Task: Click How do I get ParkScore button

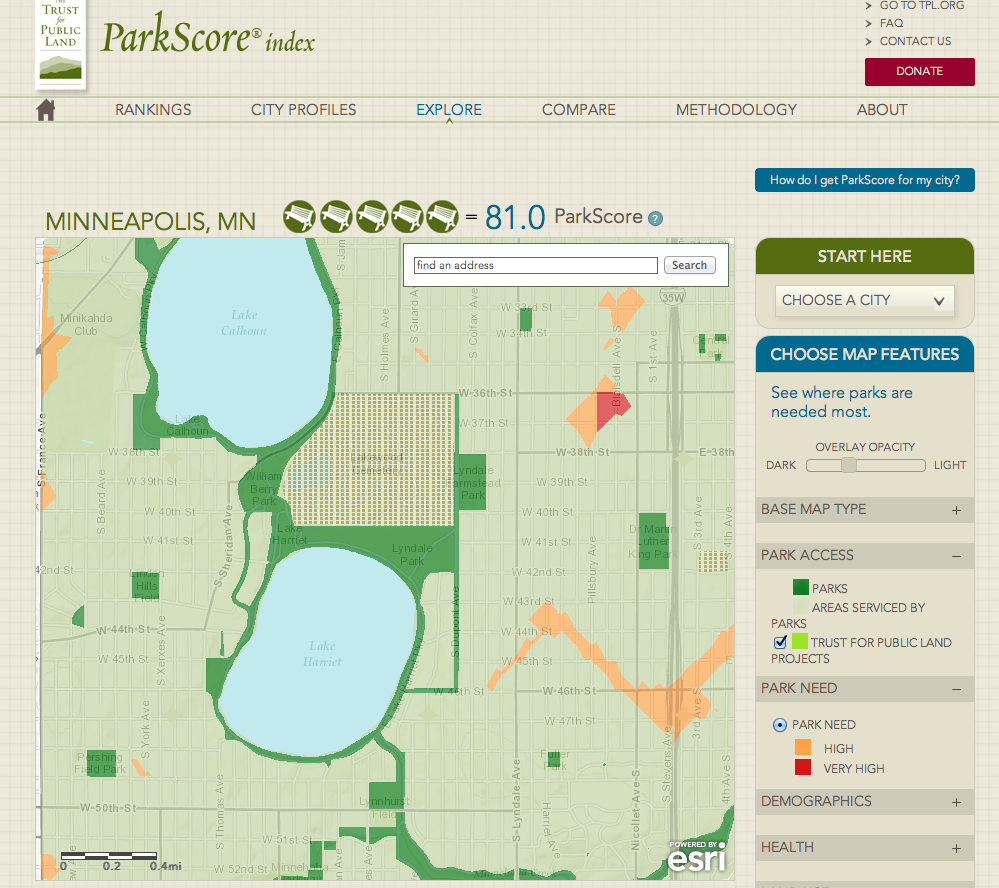Action: [865, 180]
